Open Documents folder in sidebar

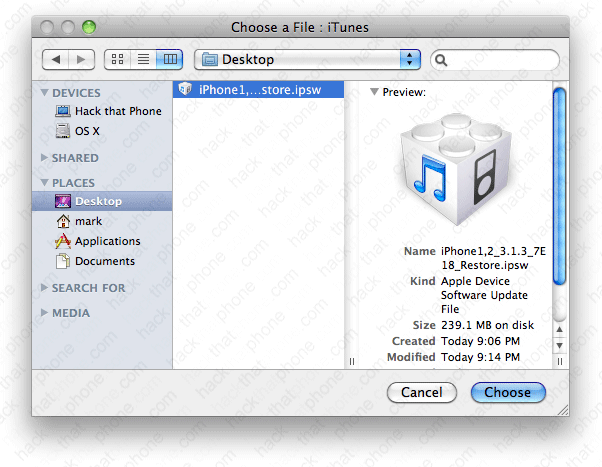tap(104, 261)
